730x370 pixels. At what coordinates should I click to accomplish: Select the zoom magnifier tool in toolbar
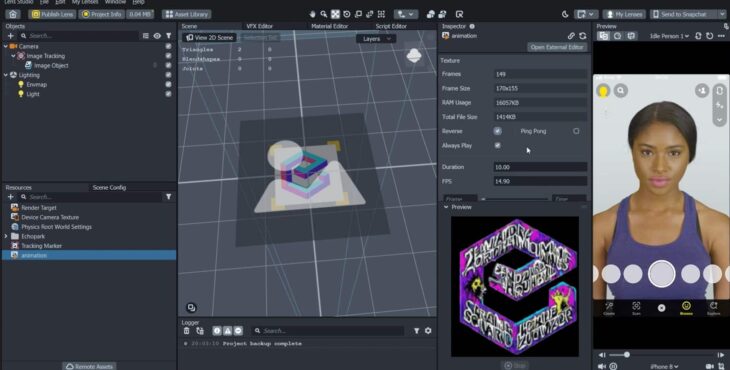(324, 14)
